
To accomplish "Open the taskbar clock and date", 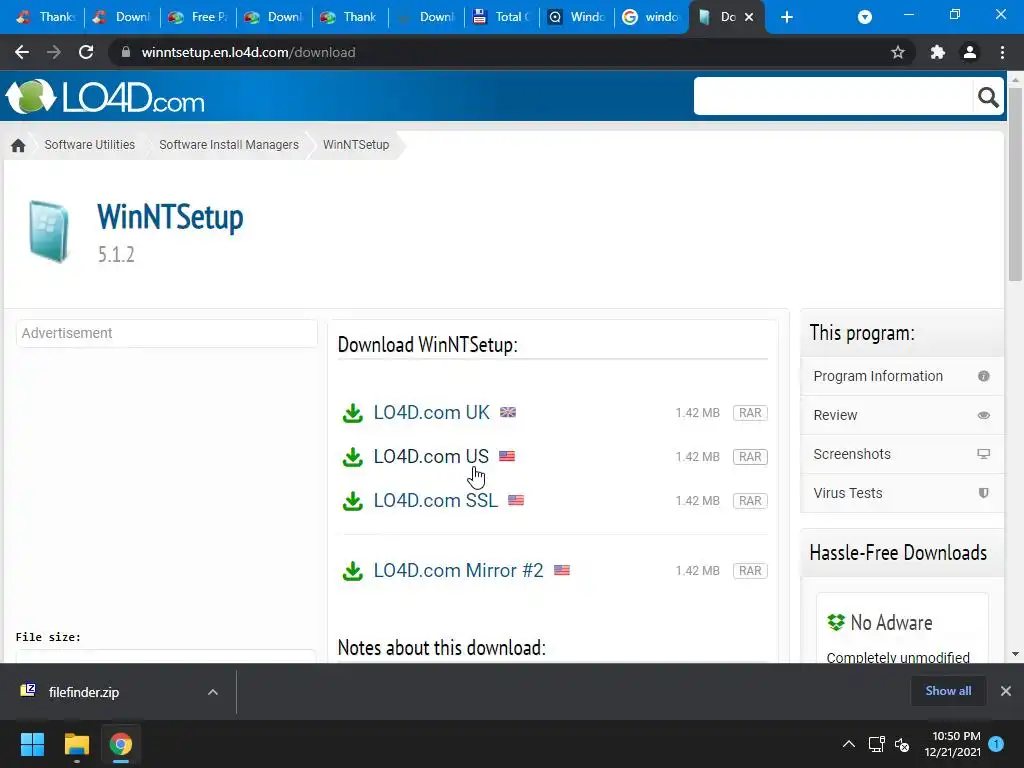I will click(953, 744).
